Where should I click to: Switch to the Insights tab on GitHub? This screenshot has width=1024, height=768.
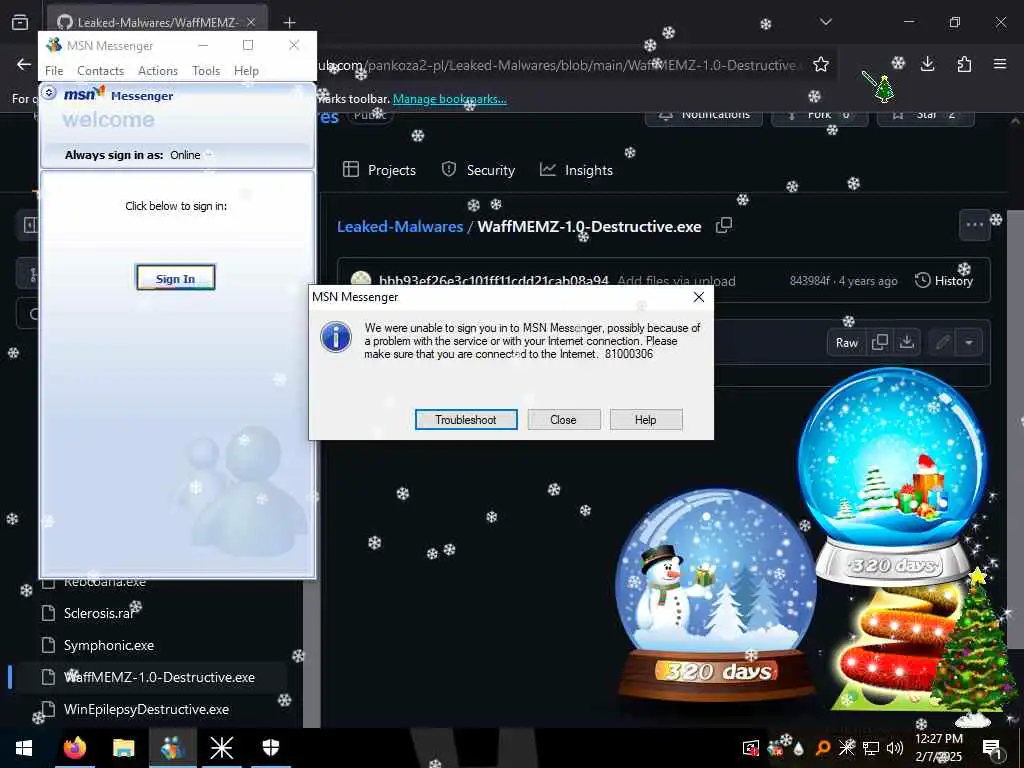pyautogui.click(x=576, y=170)
